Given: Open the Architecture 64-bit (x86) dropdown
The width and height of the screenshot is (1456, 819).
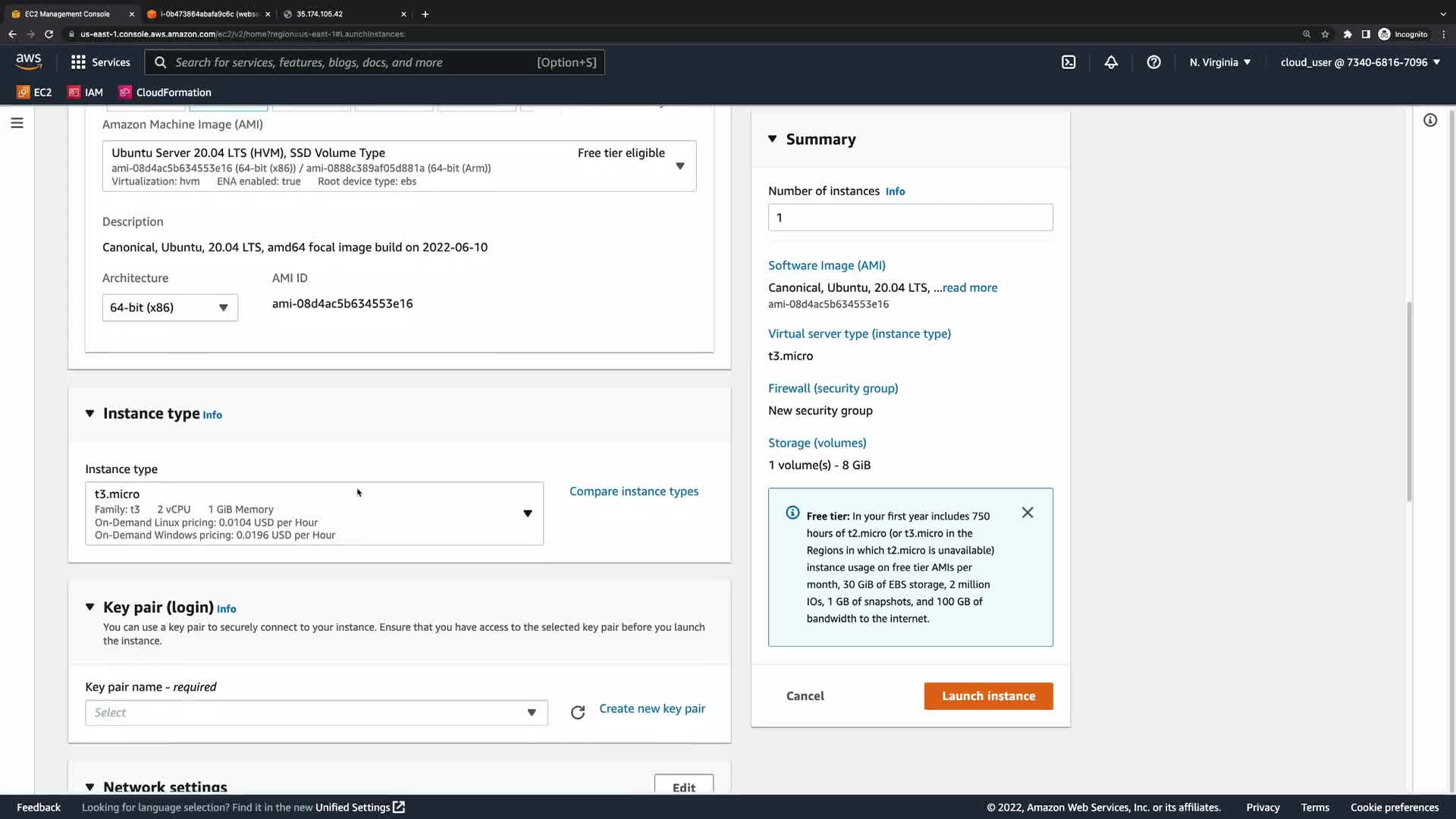Looking at the screenshot, I should click(170, 307).
